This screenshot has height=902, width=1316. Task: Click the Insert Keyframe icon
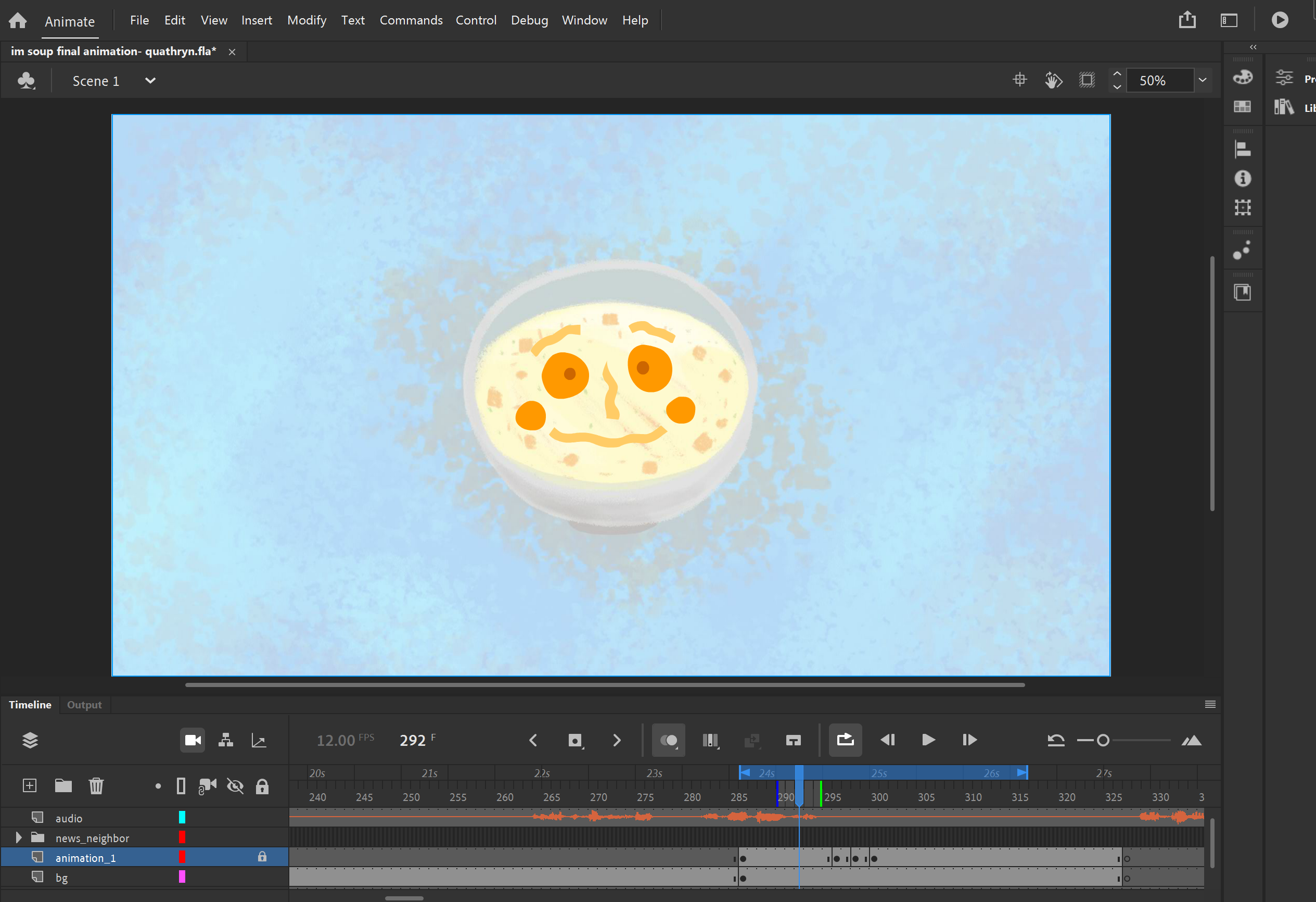575,740
